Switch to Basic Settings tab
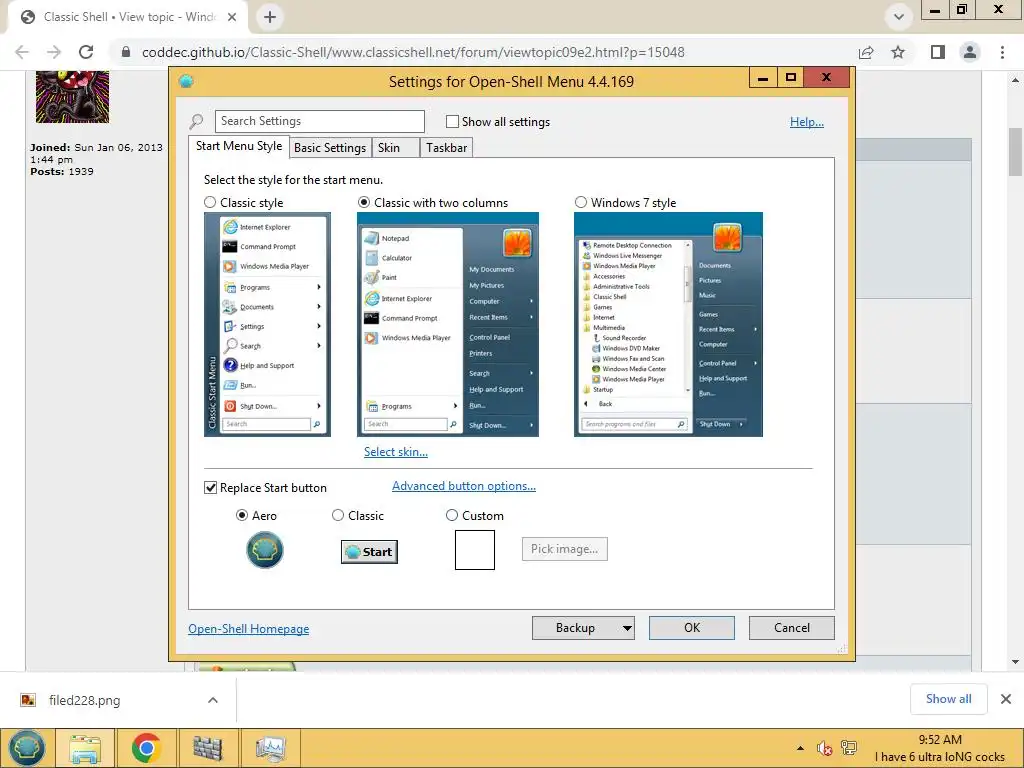This screenshot has height=768, width=1024. coord(330,148)
